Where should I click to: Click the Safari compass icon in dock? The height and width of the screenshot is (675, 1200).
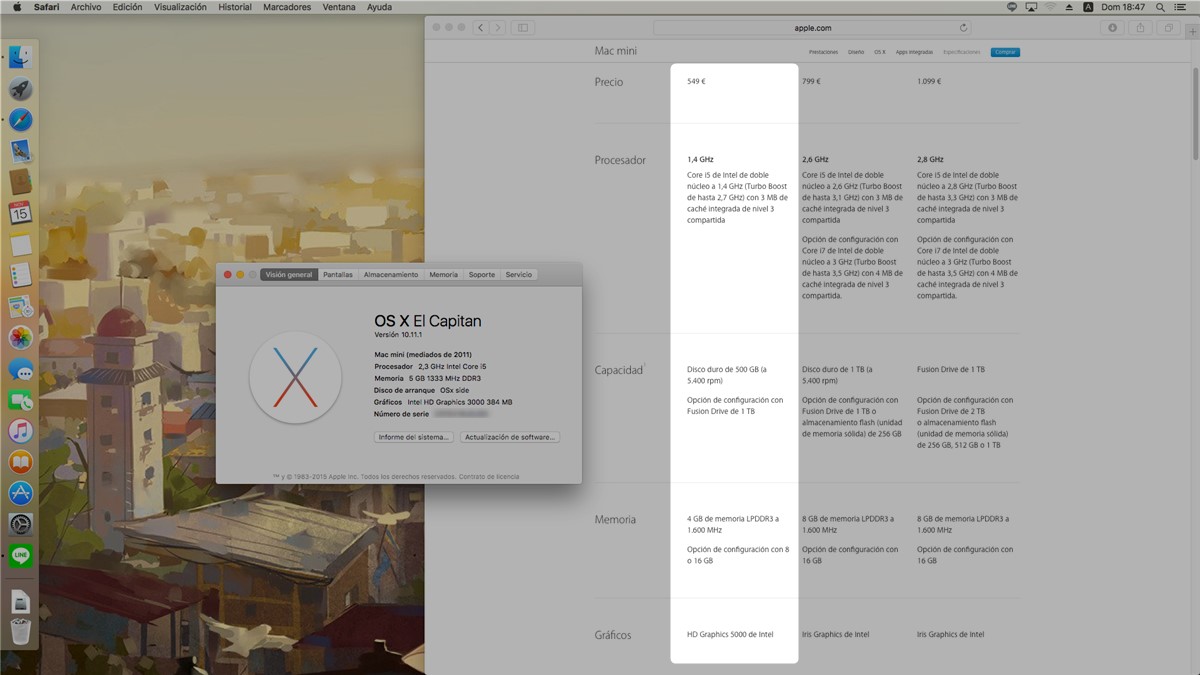(x=20, y=120)
